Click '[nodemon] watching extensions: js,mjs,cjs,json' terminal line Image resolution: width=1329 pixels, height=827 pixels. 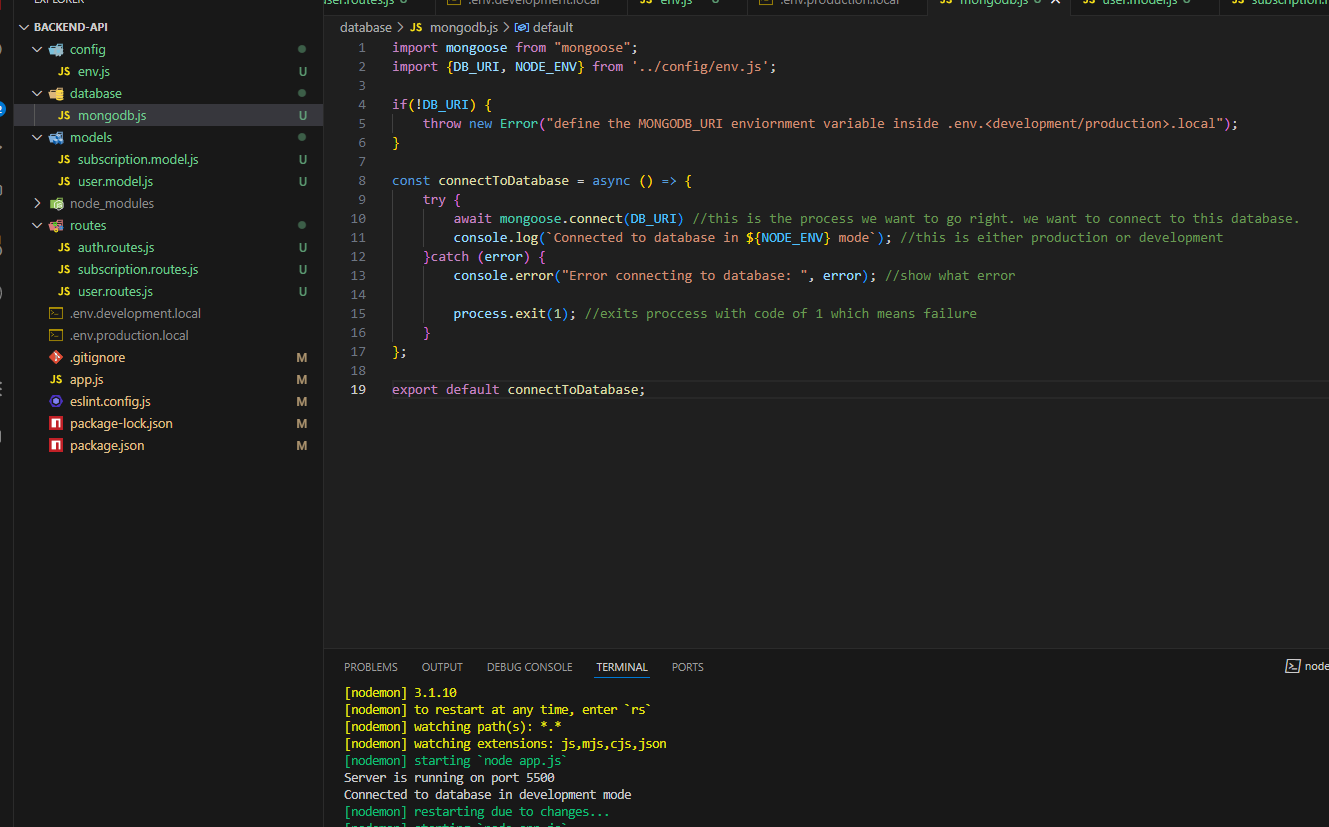coord(505,744)
